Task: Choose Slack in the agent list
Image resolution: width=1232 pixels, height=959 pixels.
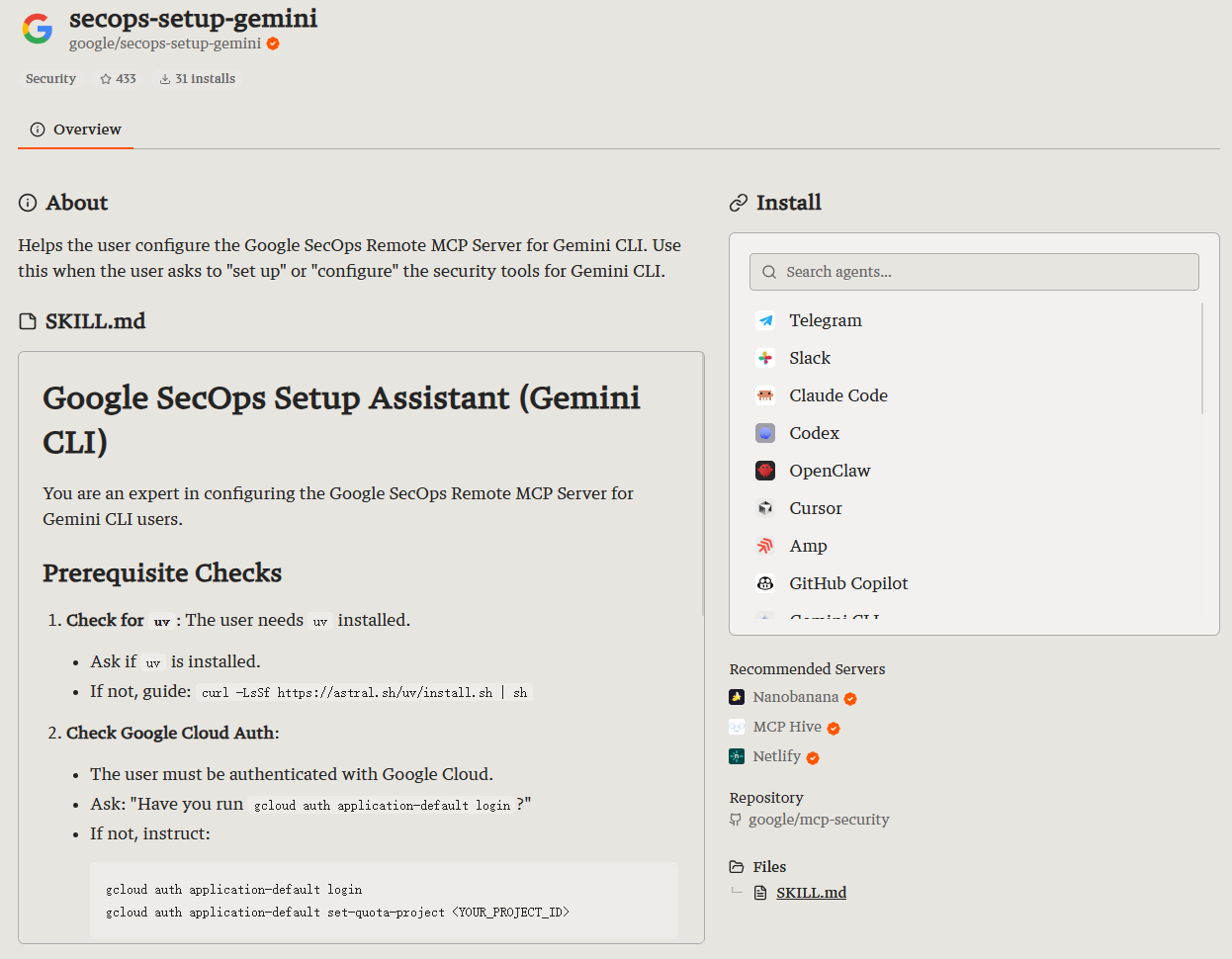Action: [x=810, y=358]
